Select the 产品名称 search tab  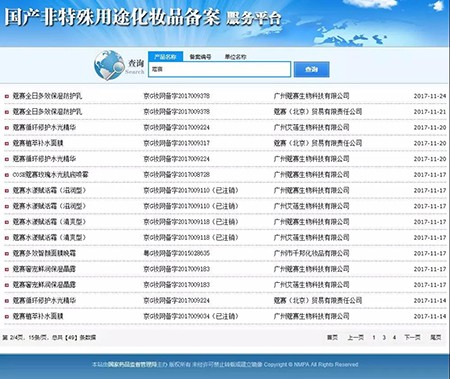pos(165,57)
